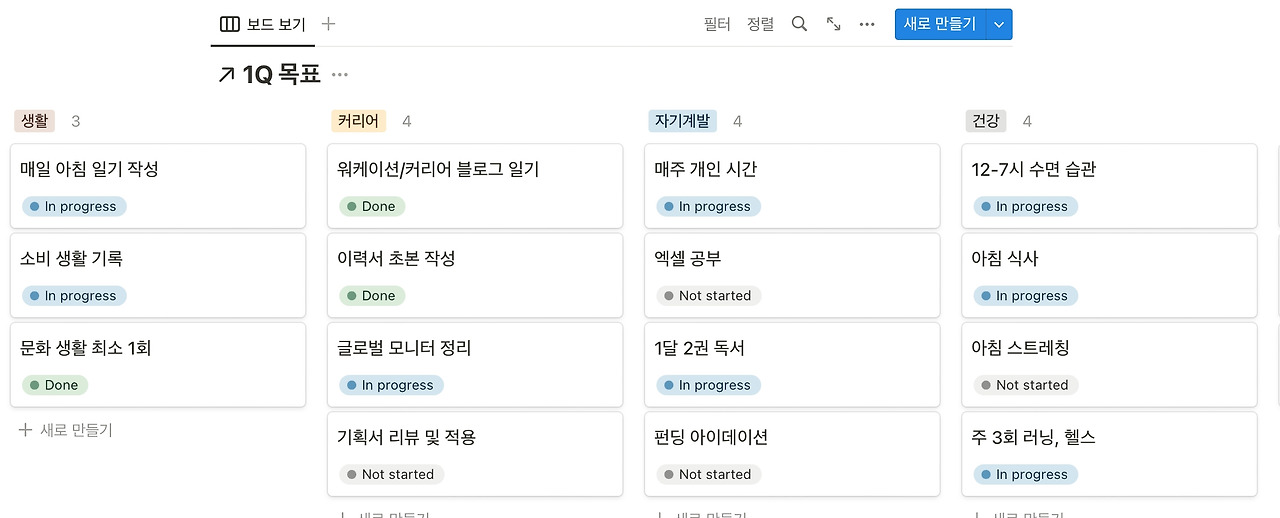The width and height of the screenshot is (1280, 518).
Task: Select the 보드 보기 tab
Action: [264, 24]
